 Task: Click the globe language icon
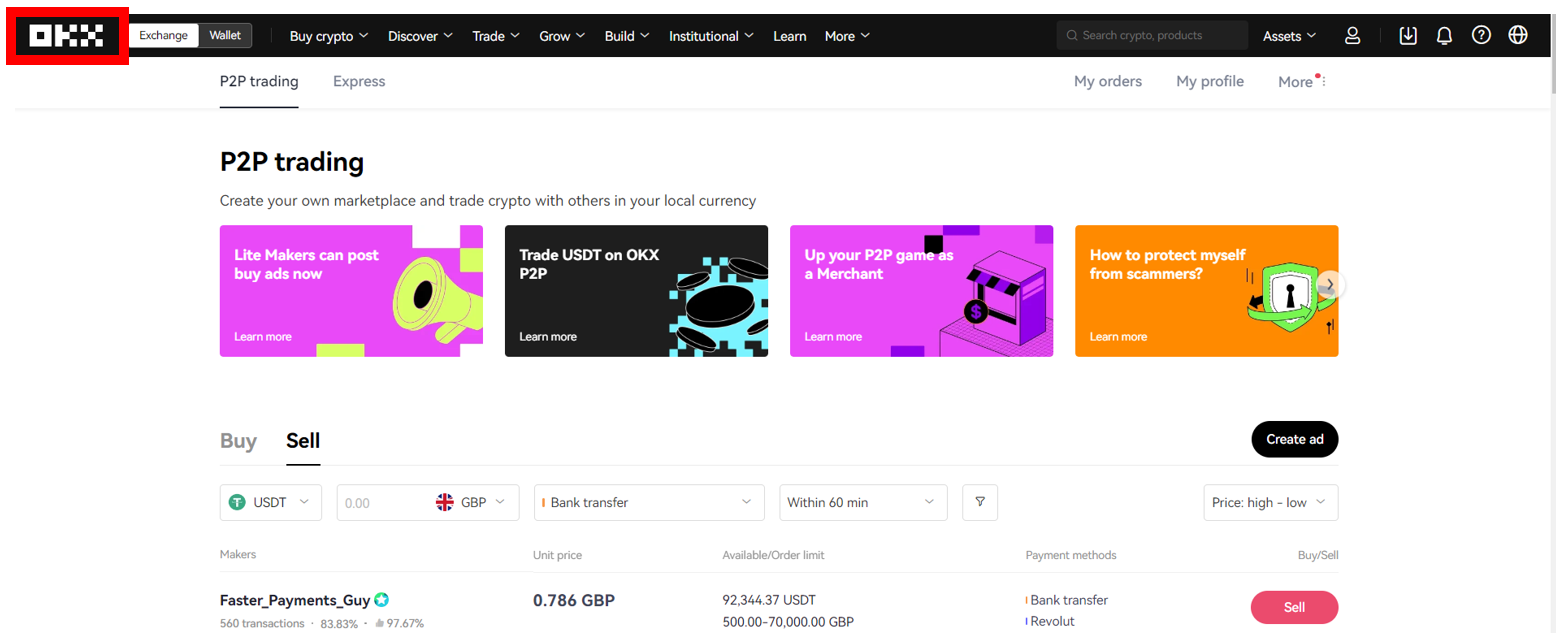click(1518, 35)
